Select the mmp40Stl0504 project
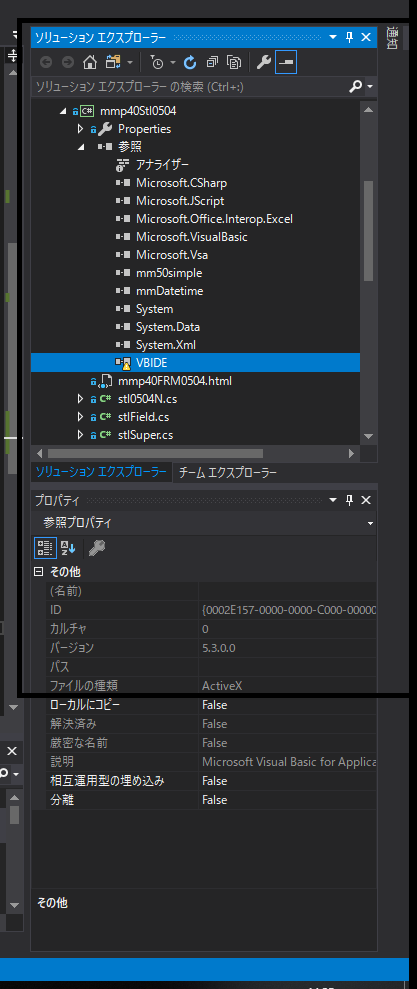Image resolution: width=417 pixels, height=989 pixels. tap(138, 111)
